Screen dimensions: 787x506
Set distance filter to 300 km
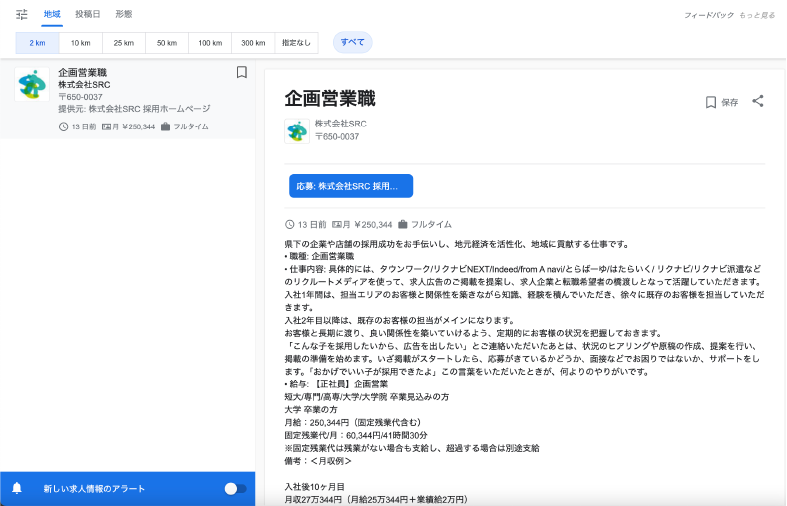pos(253,43)
